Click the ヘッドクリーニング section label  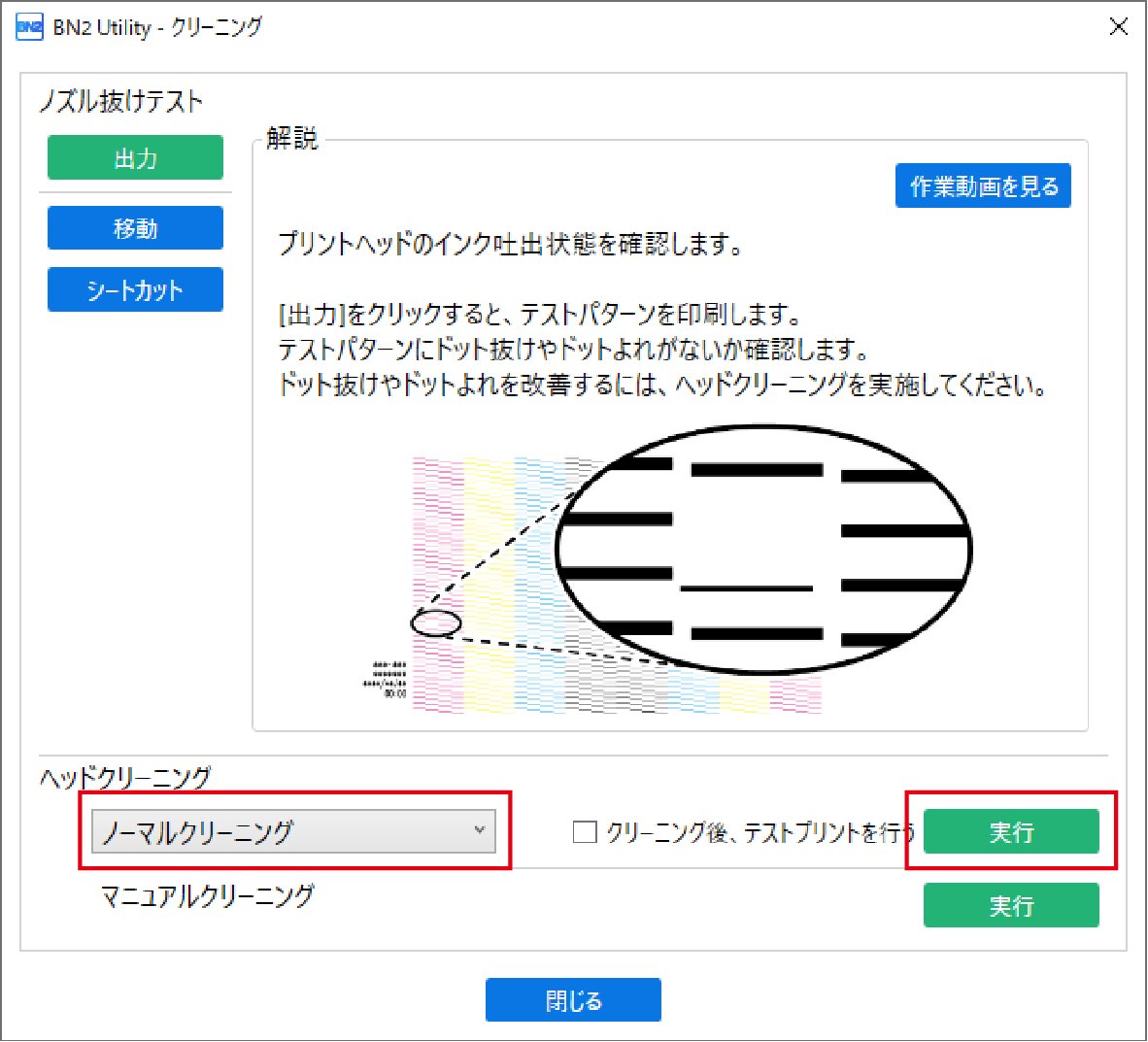125,777
